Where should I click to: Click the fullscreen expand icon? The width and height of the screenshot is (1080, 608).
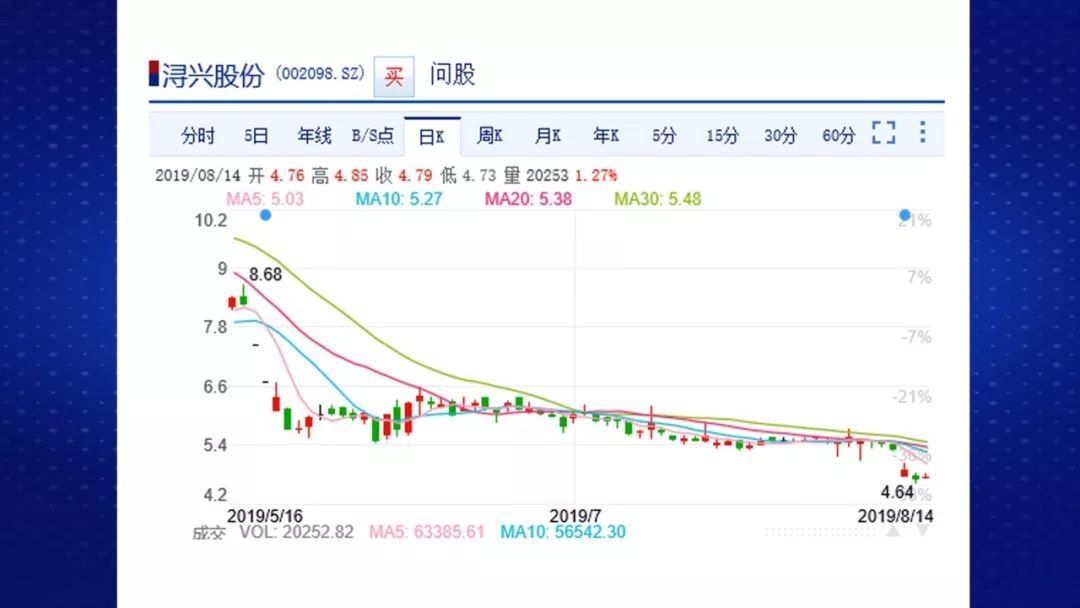(x=884, y=132)
